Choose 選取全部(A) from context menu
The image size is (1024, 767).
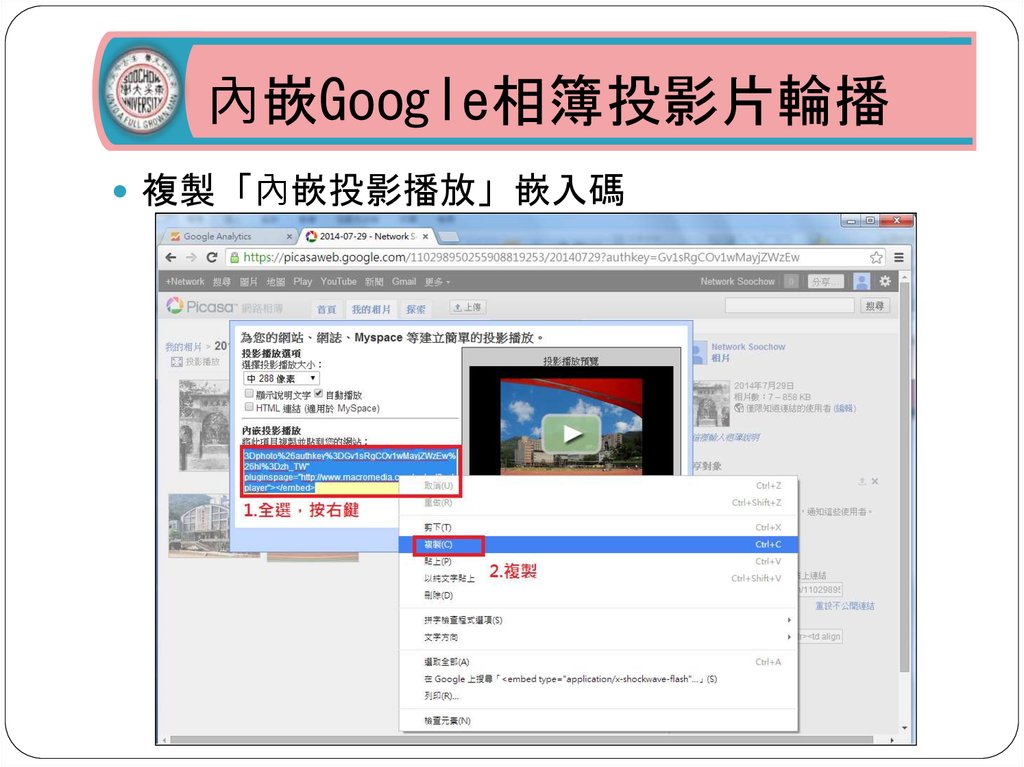click(598, 662)
